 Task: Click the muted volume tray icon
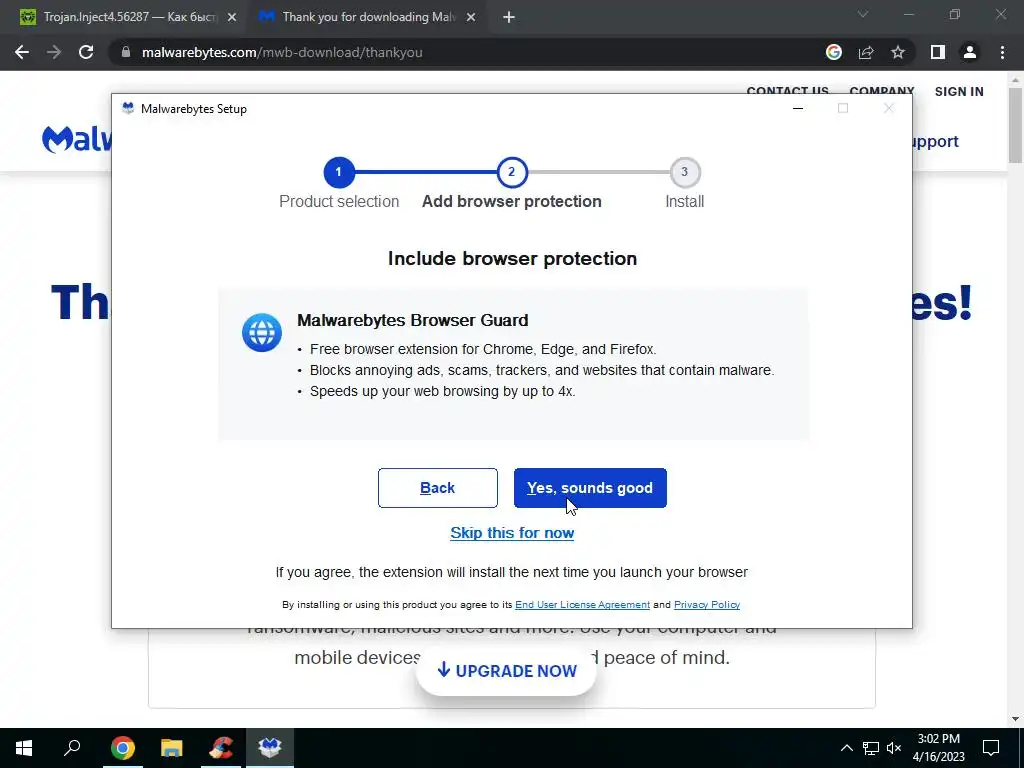(894, 748)
